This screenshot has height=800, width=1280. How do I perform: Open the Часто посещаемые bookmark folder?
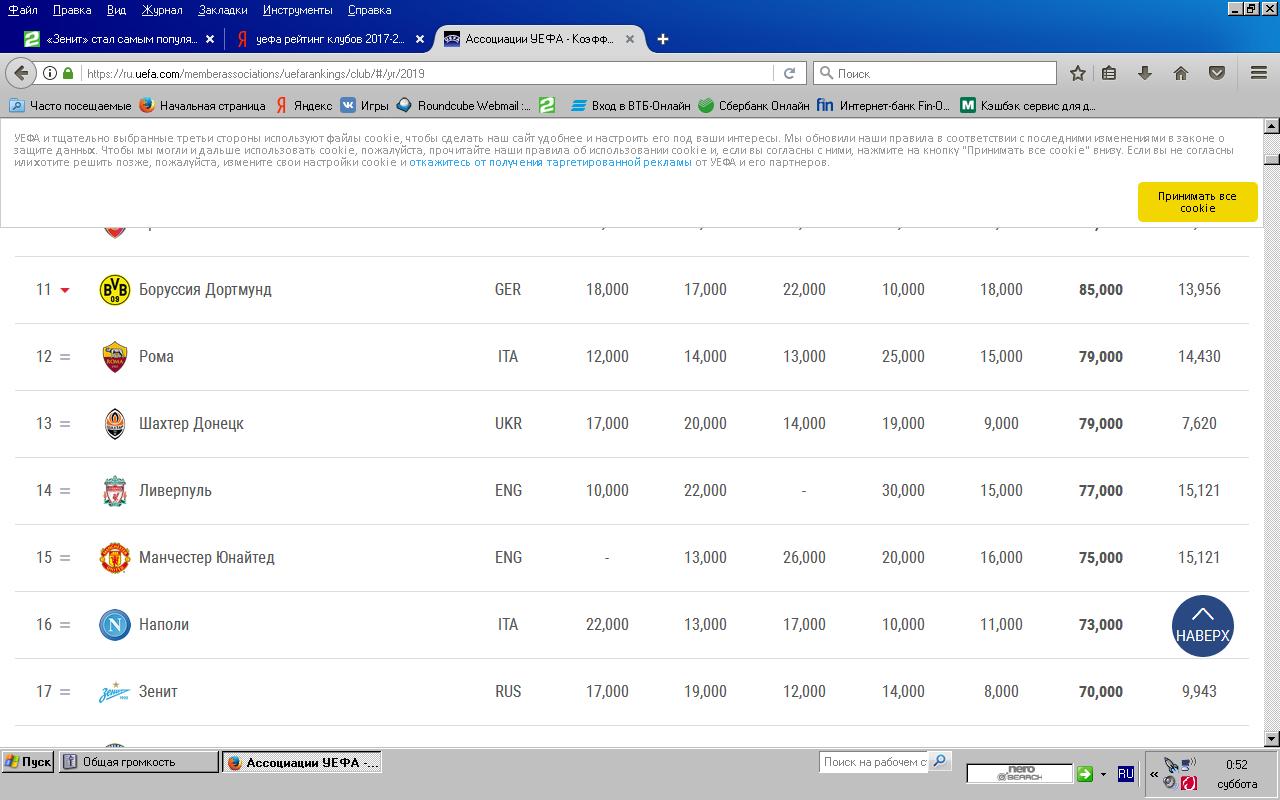[x=70, y=105]
